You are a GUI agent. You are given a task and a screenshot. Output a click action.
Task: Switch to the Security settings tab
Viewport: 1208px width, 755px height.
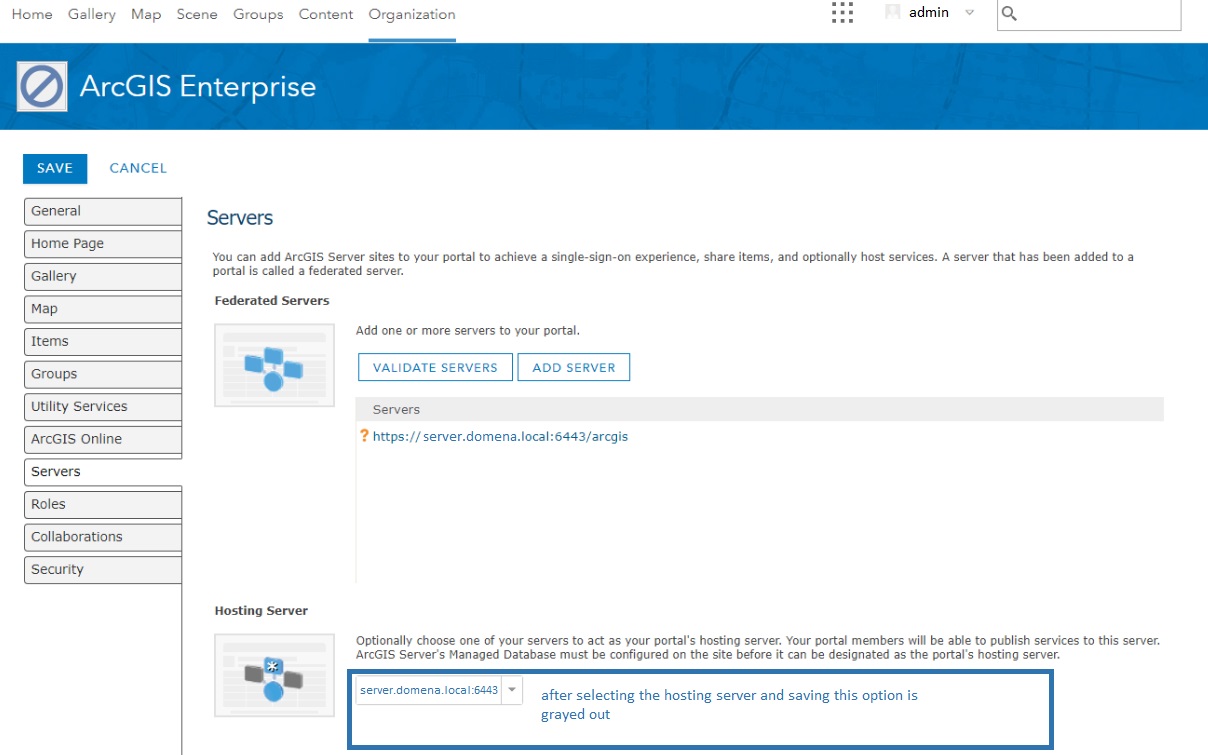pos(103,569)
